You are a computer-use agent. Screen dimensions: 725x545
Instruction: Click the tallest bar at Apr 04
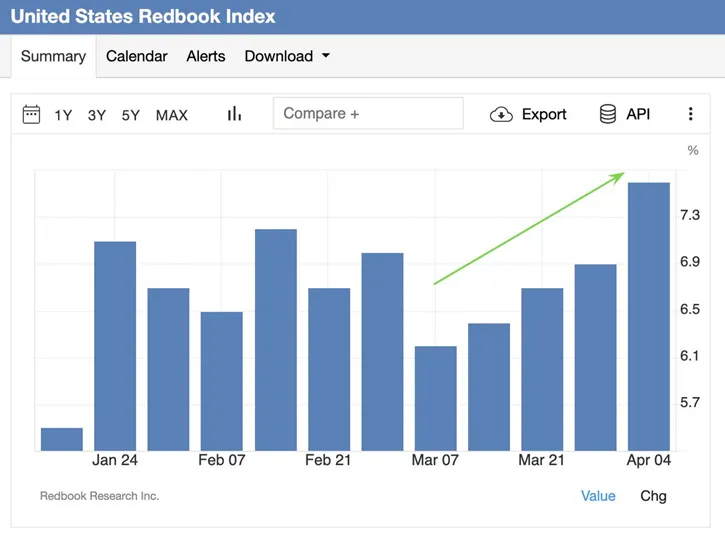649,317
